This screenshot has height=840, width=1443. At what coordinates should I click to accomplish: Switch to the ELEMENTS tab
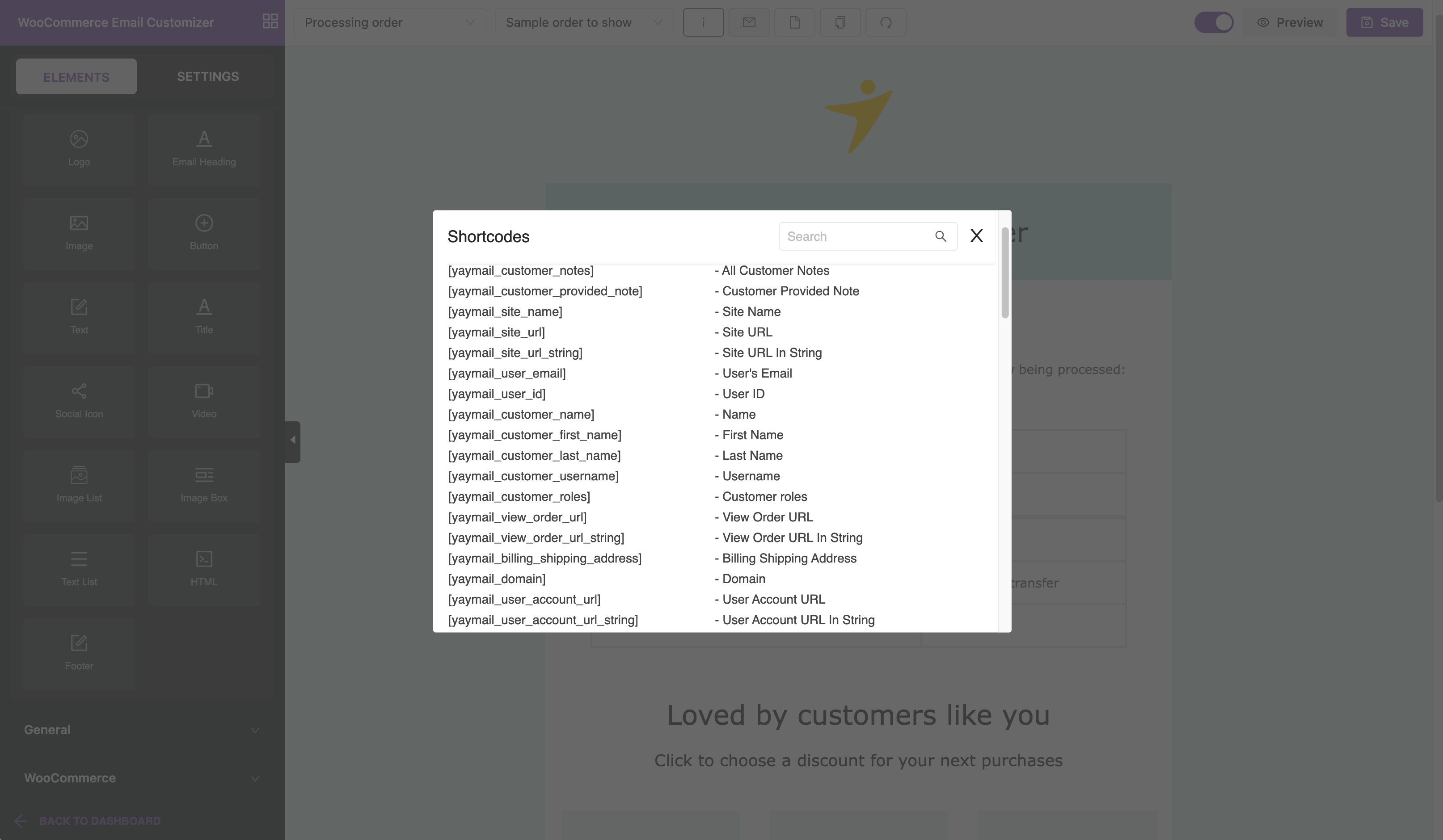click(x=76, y=76)
